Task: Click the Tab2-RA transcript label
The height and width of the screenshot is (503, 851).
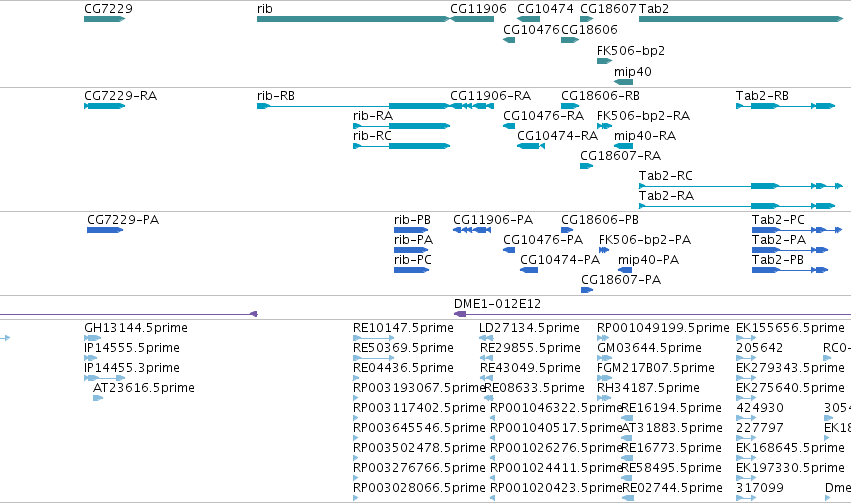Action: tap(666, 196)
